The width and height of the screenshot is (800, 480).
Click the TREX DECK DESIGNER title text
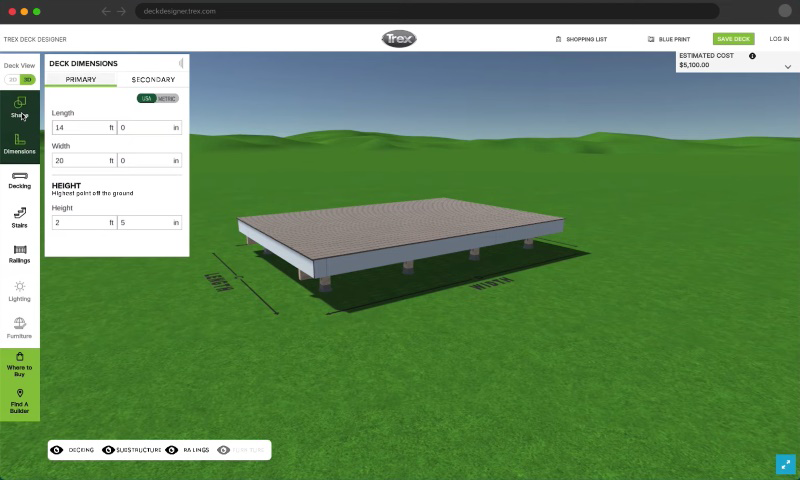tap(35, 39)
